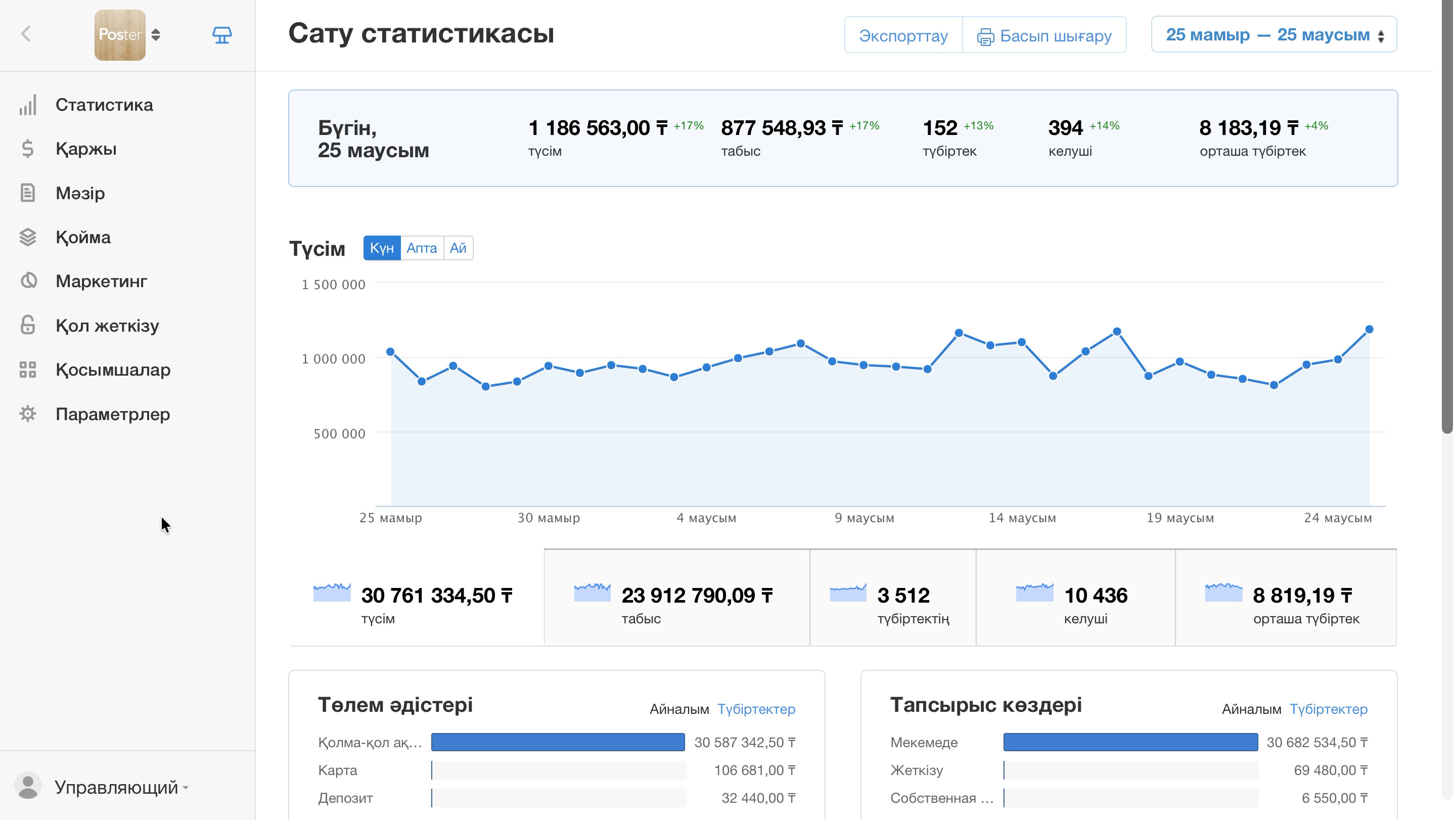Open Статистика bar chart icon
The image size is (1456, 820).
tap(28, 105)
